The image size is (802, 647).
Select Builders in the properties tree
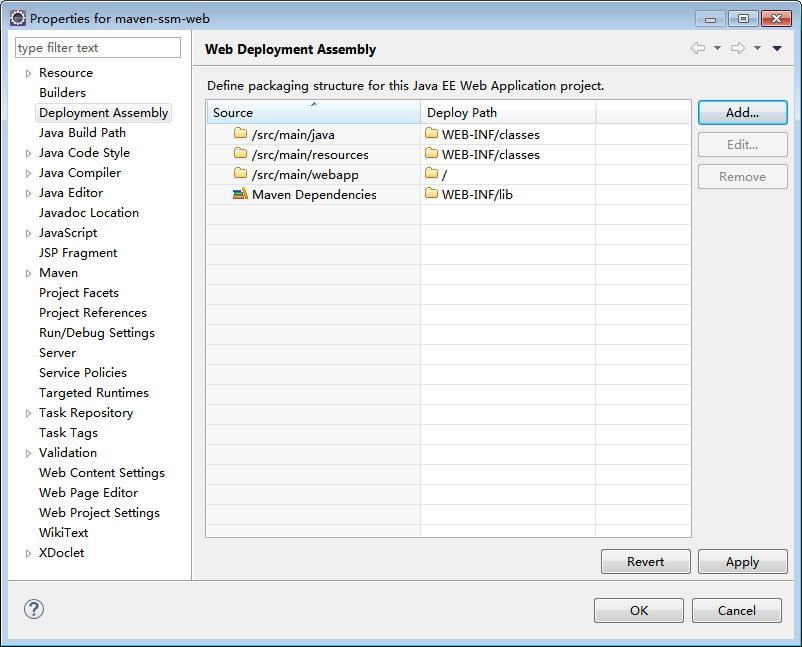[62, 93]
